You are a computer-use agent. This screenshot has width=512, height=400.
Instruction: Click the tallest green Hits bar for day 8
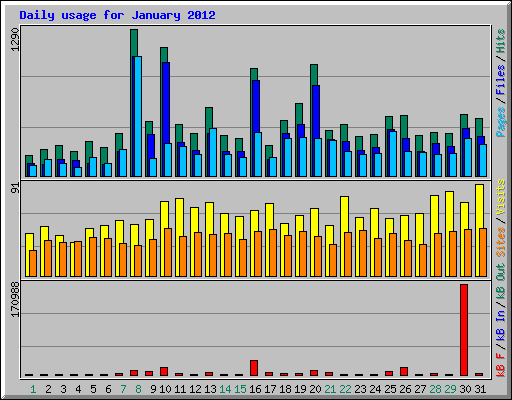coord(134,43)
